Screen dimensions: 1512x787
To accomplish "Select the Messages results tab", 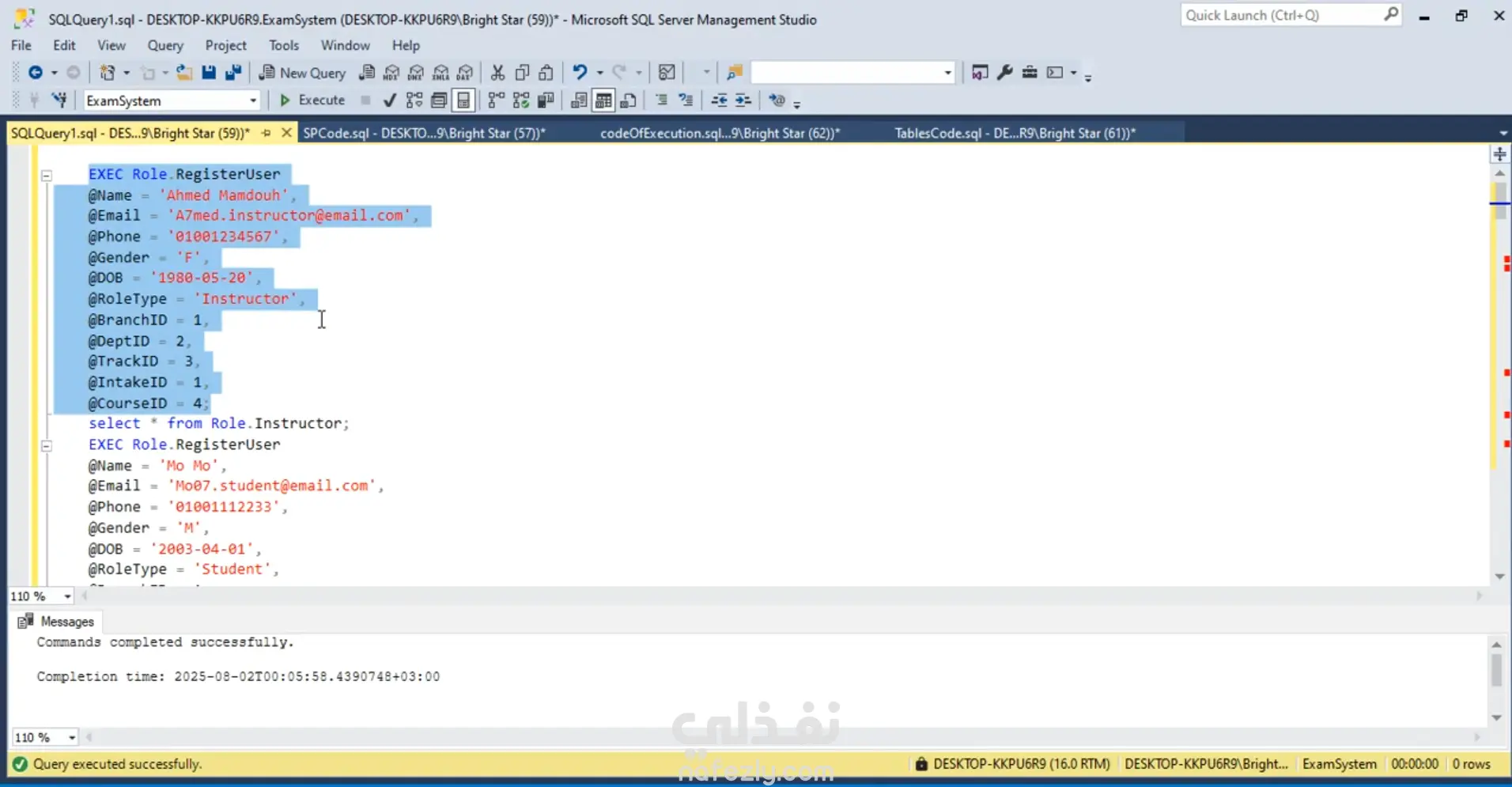I will [56, 622].
